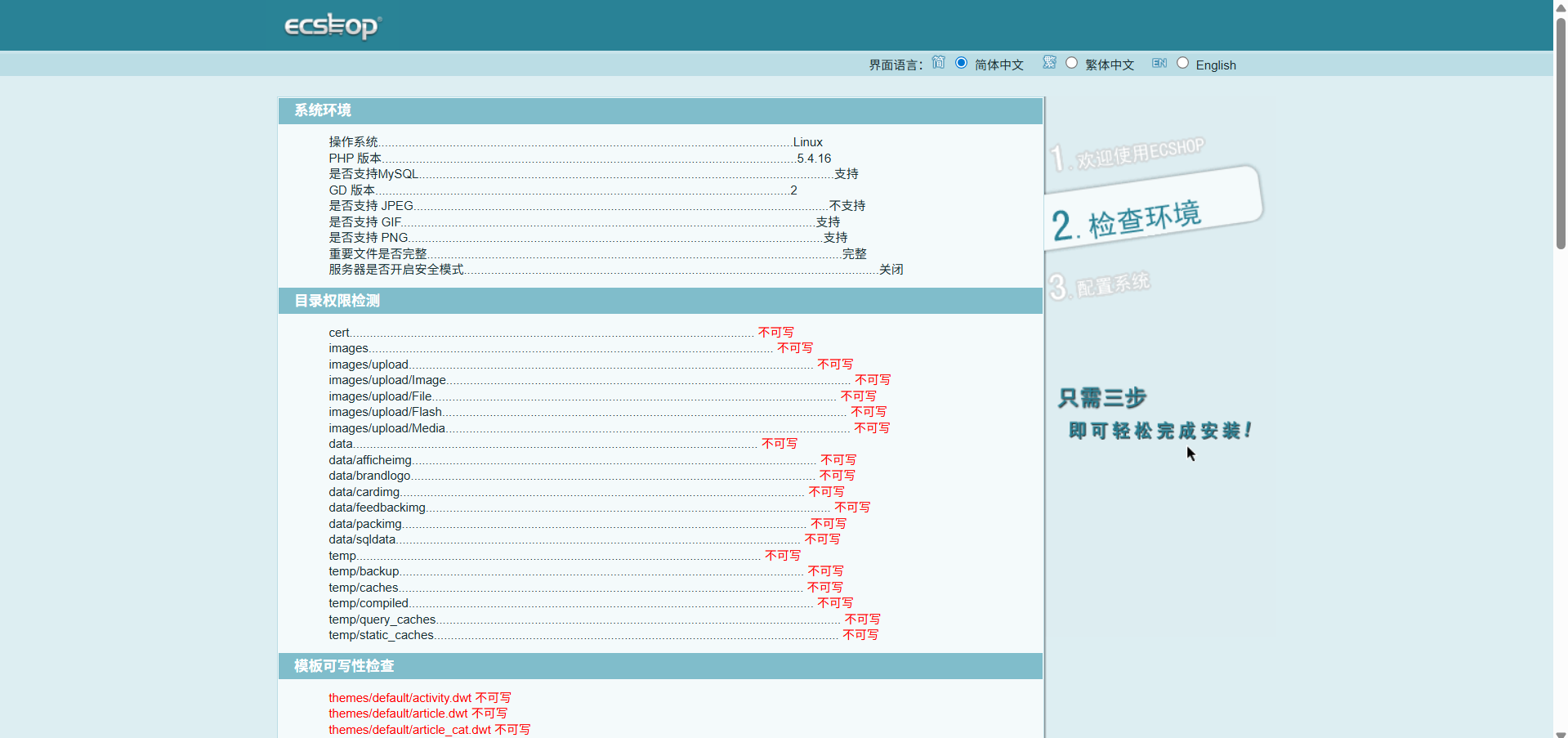Click the PHP 版本 5.4.16 row
Image resolution: width=1568 pixels, height=738 pixels.
[579, 159]
